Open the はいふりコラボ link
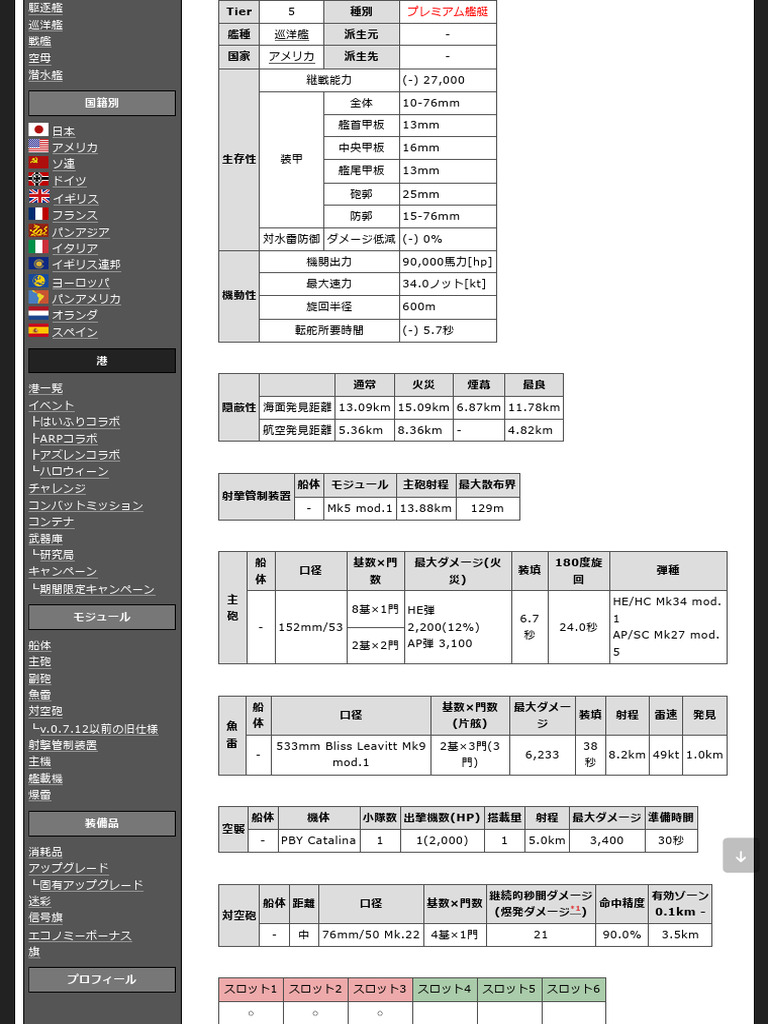Screen dimensions: 768x1024 click(80, 422)
